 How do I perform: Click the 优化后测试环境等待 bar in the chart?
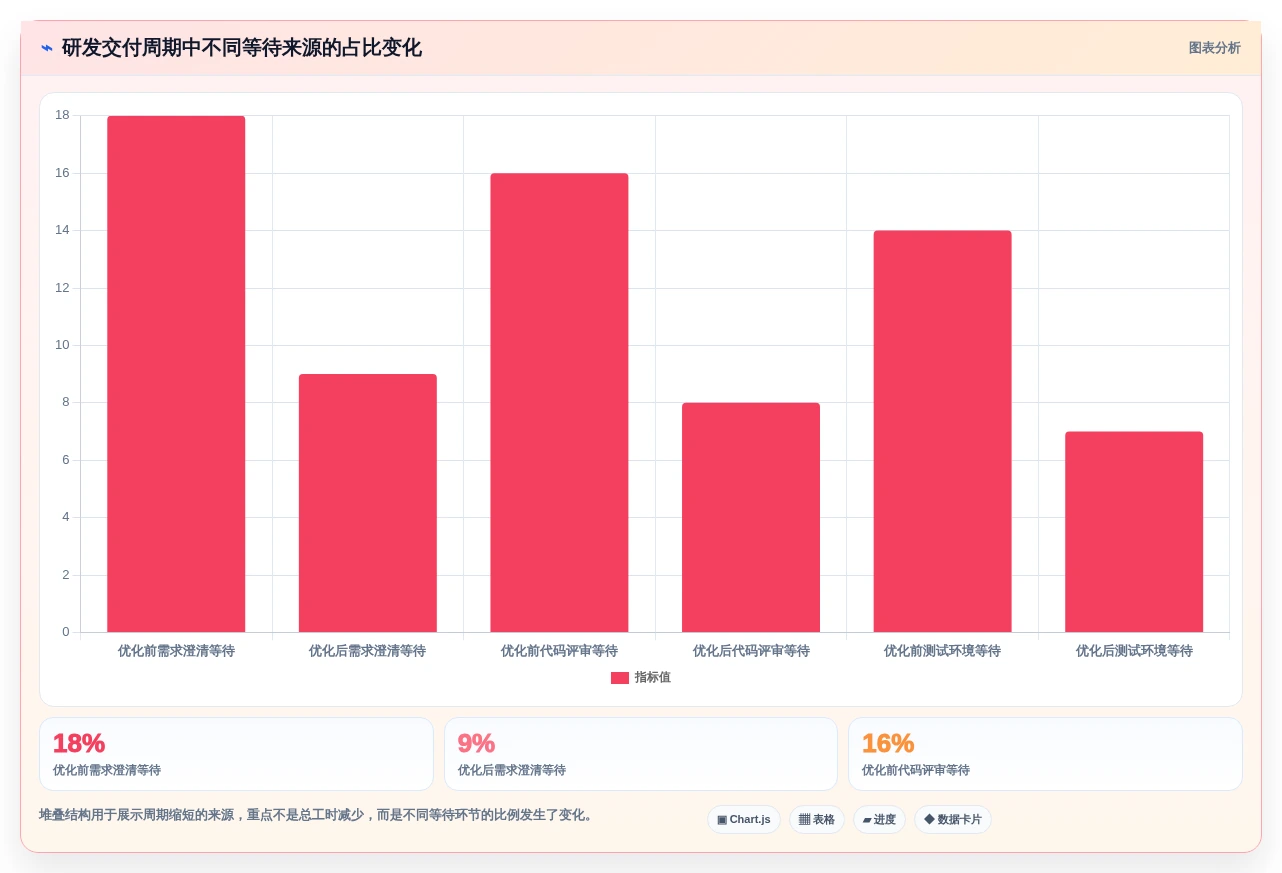tap(1134, 532)
